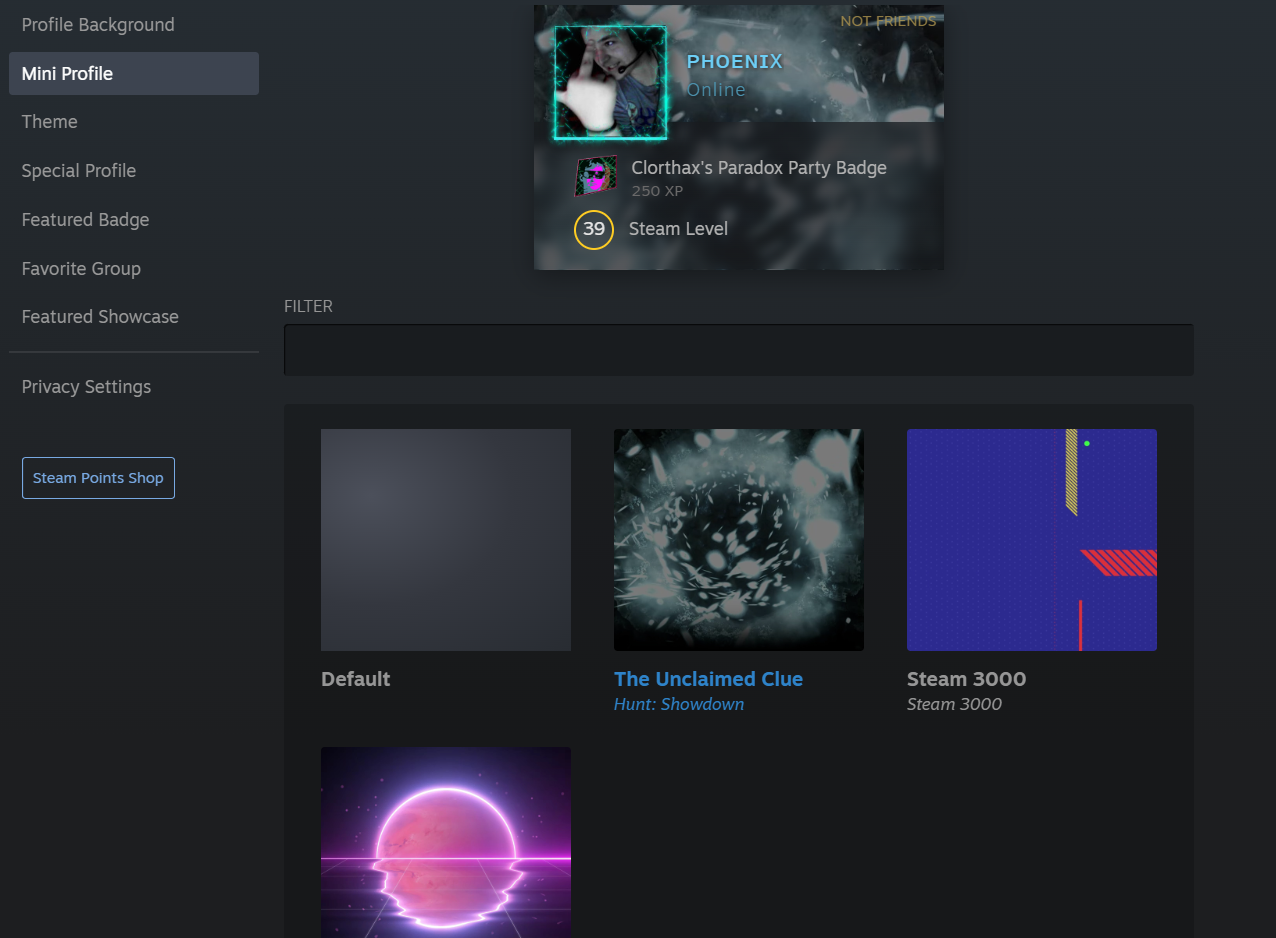Click the FILTER label above the input
This screenshot has width=1276, height=938.
click(x=308, y=306)
